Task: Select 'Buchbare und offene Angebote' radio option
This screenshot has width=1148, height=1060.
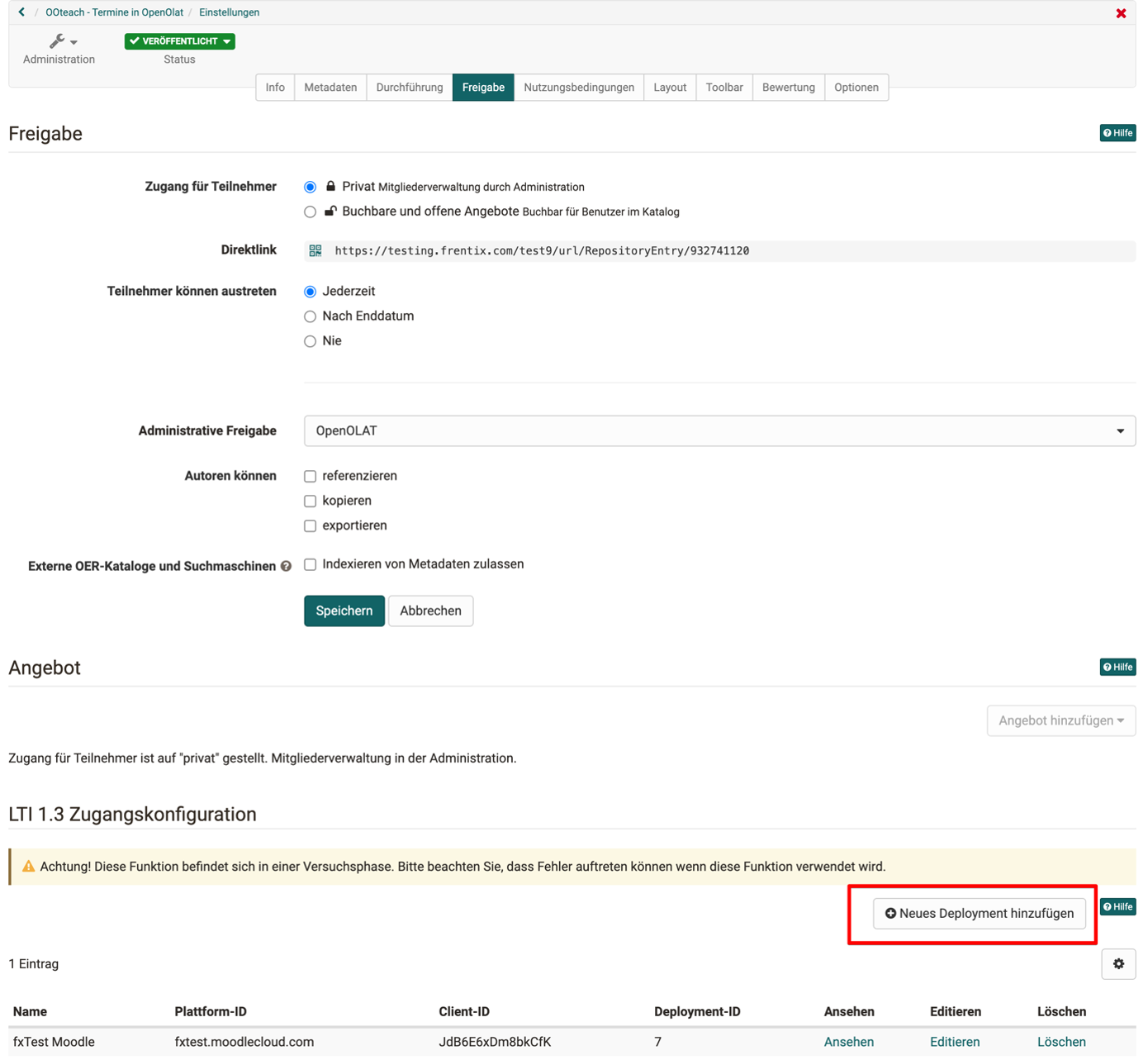Action: (x=311, y=212)
